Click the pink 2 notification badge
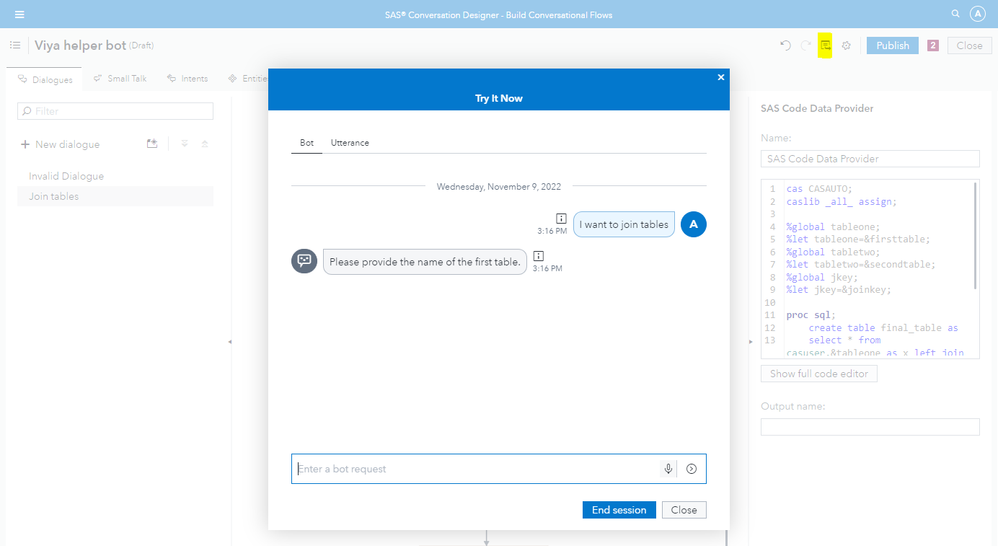This screenshot has height=546, width=998. tap(933, 45)
